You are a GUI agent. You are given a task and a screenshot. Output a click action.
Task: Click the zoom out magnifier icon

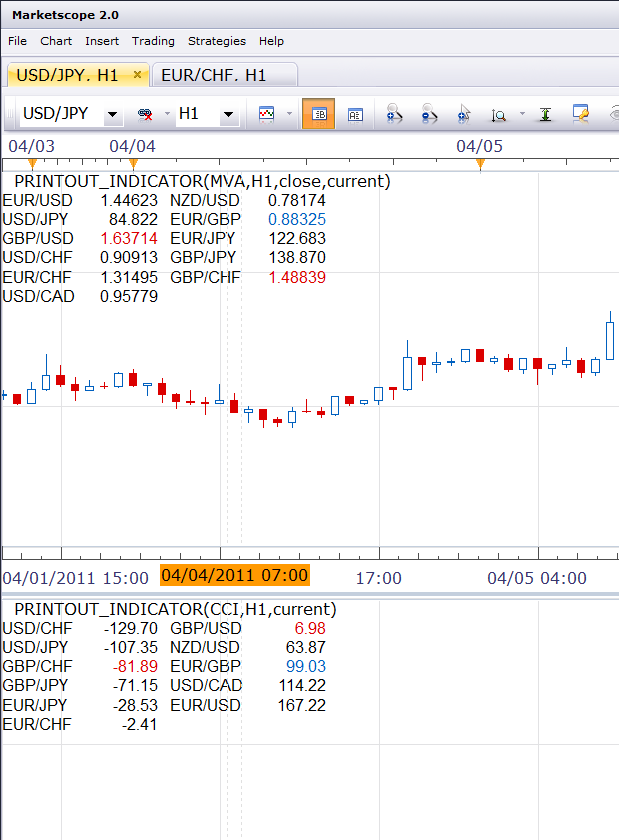[429, 114]
